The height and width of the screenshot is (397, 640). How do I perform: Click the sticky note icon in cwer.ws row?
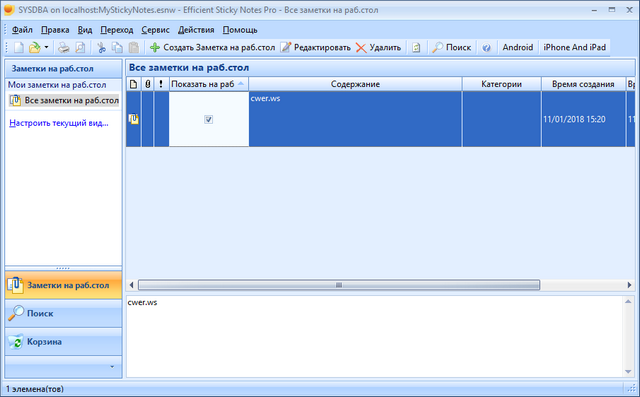click(x=133, y=119)
